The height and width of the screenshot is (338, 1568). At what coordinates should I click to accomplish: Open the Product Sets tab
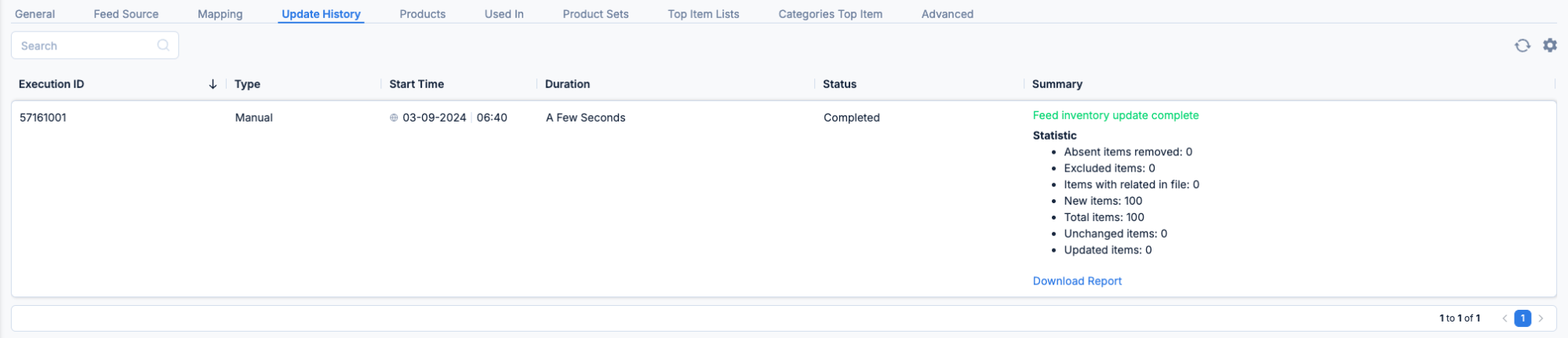pyautogui.click(x=595, y=14)
